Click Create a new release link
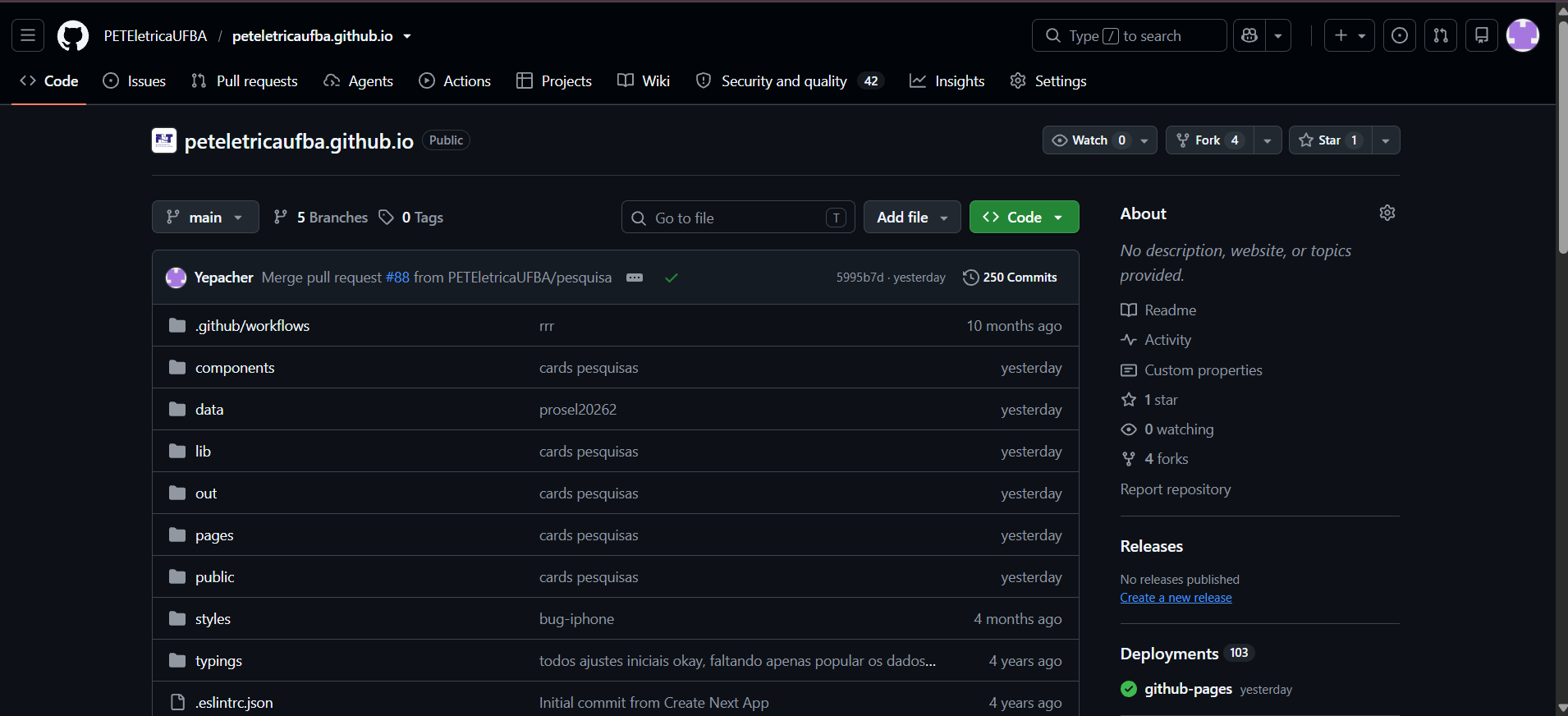Viewport: 1568px width, 716px height. (1176, 598)
